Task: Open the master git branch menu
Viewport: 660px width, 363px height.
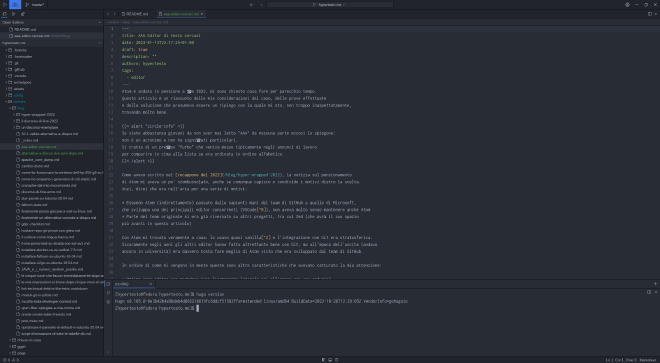Action: tap(35, 5)
